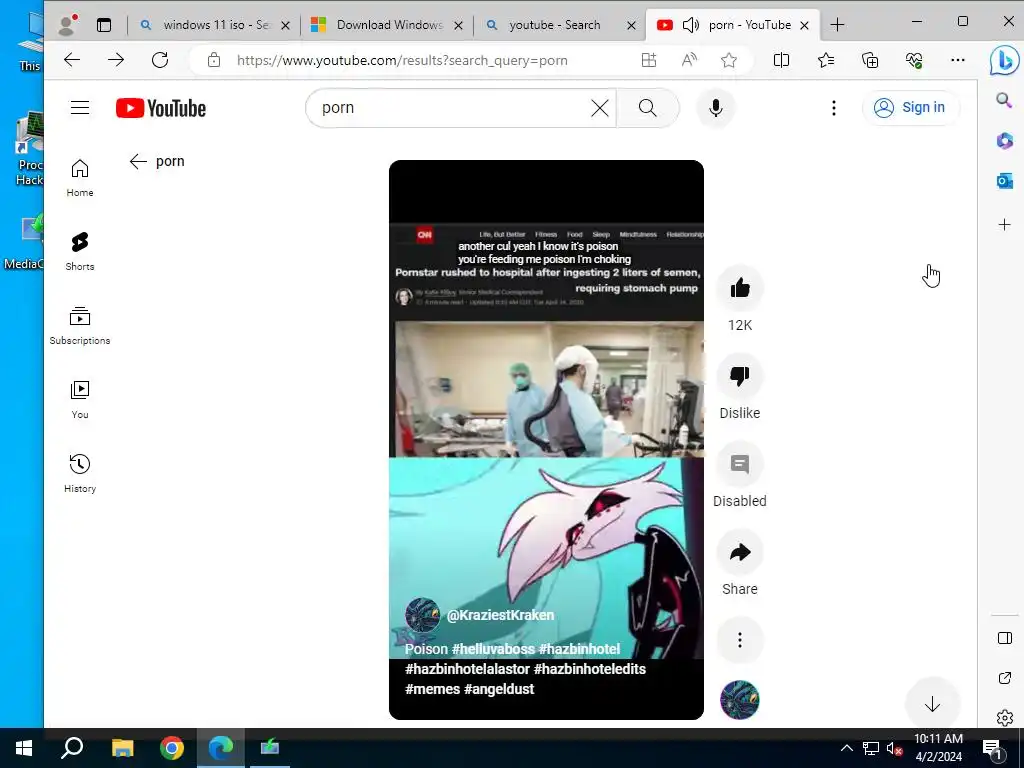Open Edge sidebar settings gear
1024x768 pixels.
pos(1004,718)
